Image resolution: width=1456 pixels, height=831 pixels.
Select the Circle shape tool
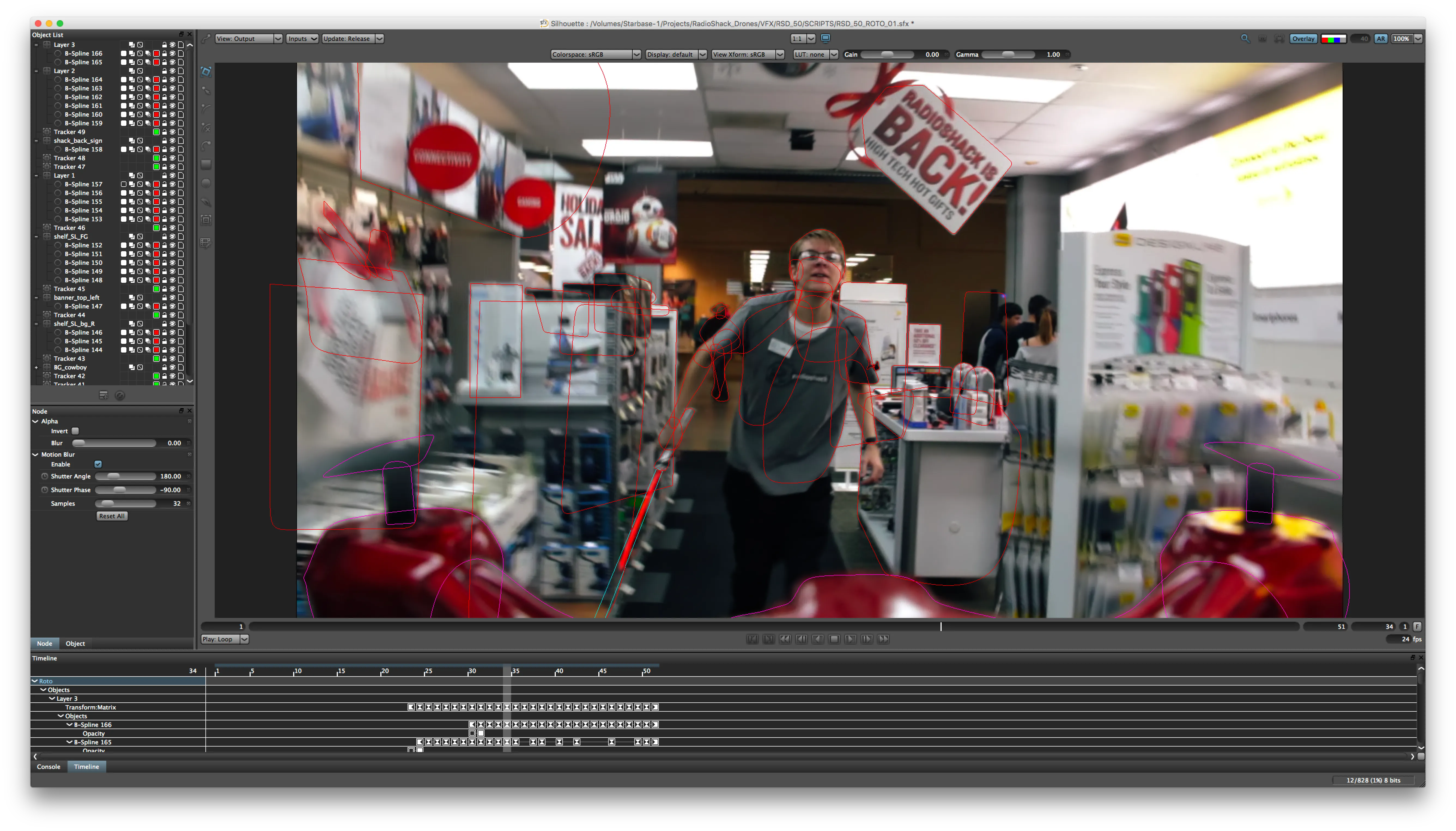pyautogui.click(x=206, y=183)
